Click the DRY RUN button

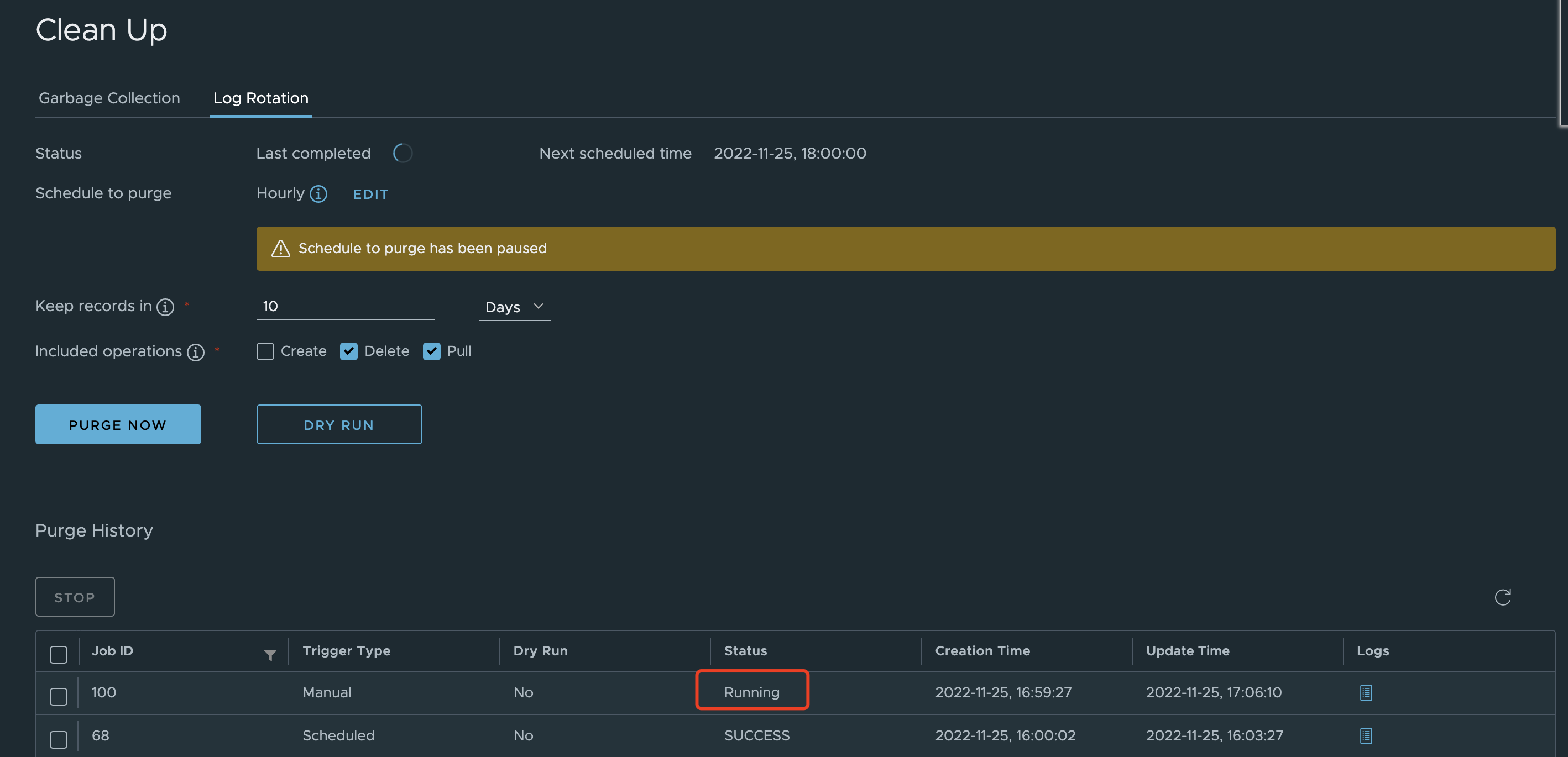pos(339,425)
